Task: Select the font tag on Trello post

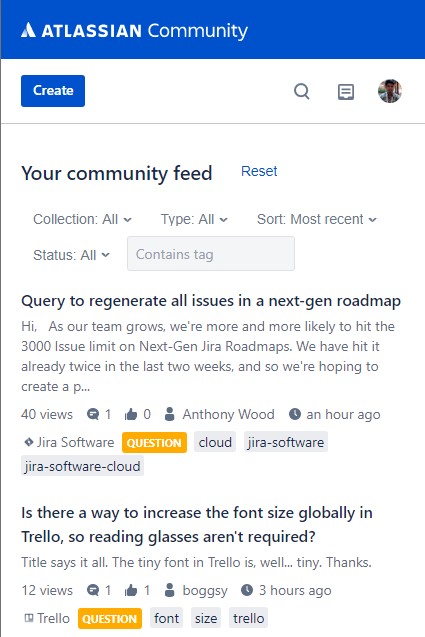Action: pyautogui.click(x=167, y=618)
